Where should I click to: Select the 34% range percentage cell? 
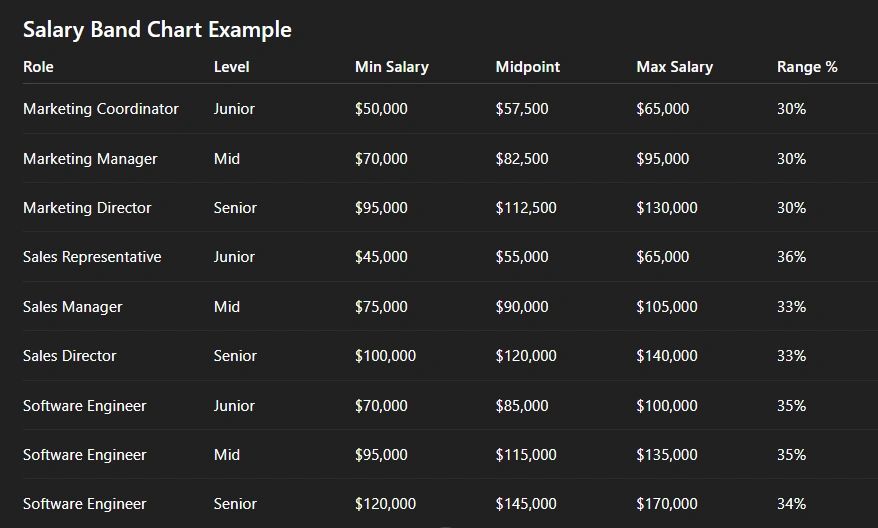tap(791, 504)
